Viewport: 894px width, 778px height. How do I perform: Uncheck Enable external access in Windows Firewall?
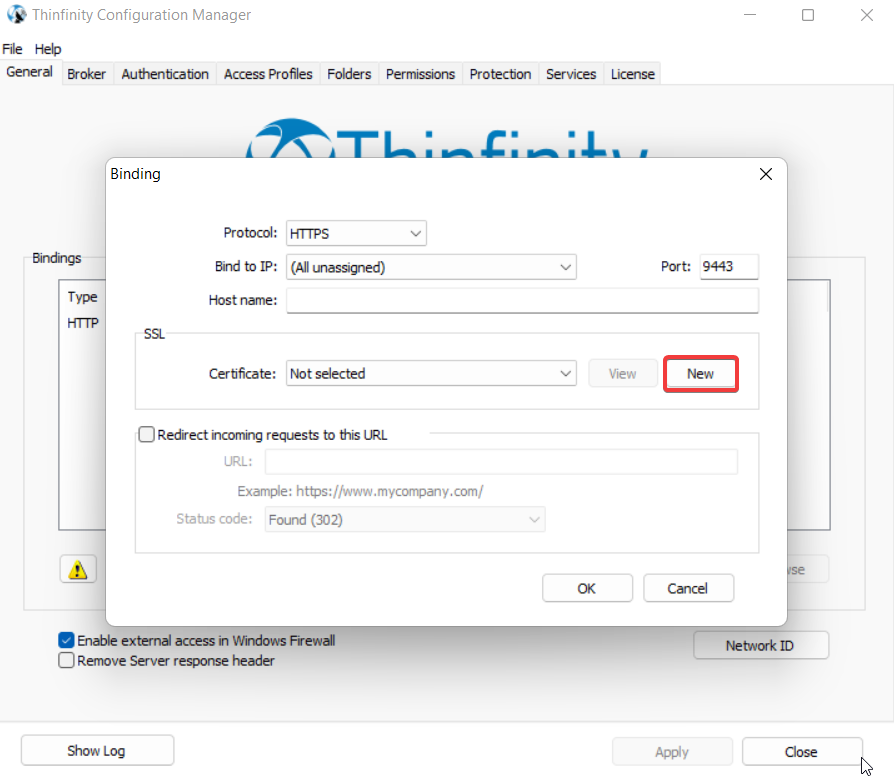click(66, 640)
